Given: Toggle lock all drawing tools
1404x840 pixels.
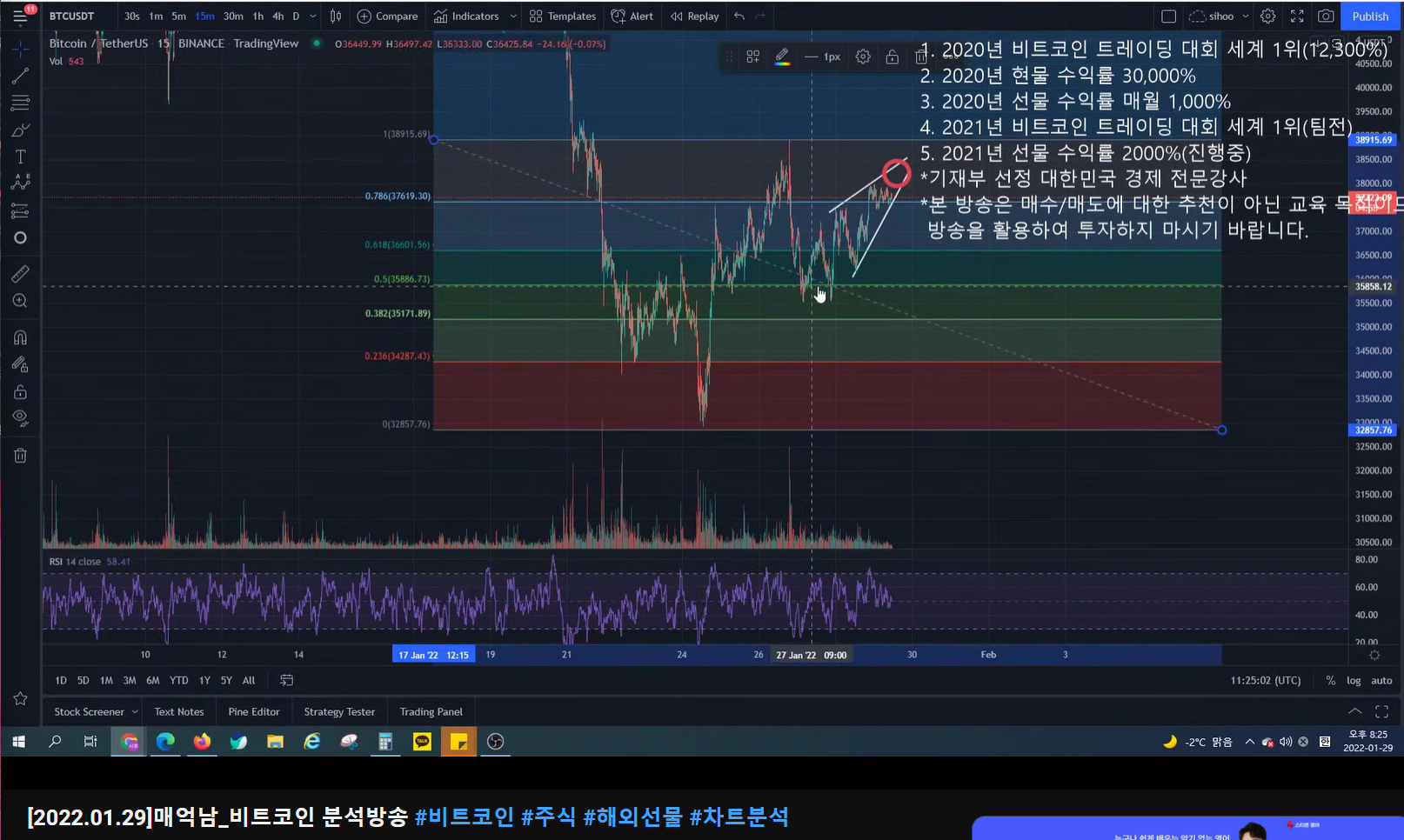Looking at the screenshot, I should pyautogui.click(x=20, y=391).
